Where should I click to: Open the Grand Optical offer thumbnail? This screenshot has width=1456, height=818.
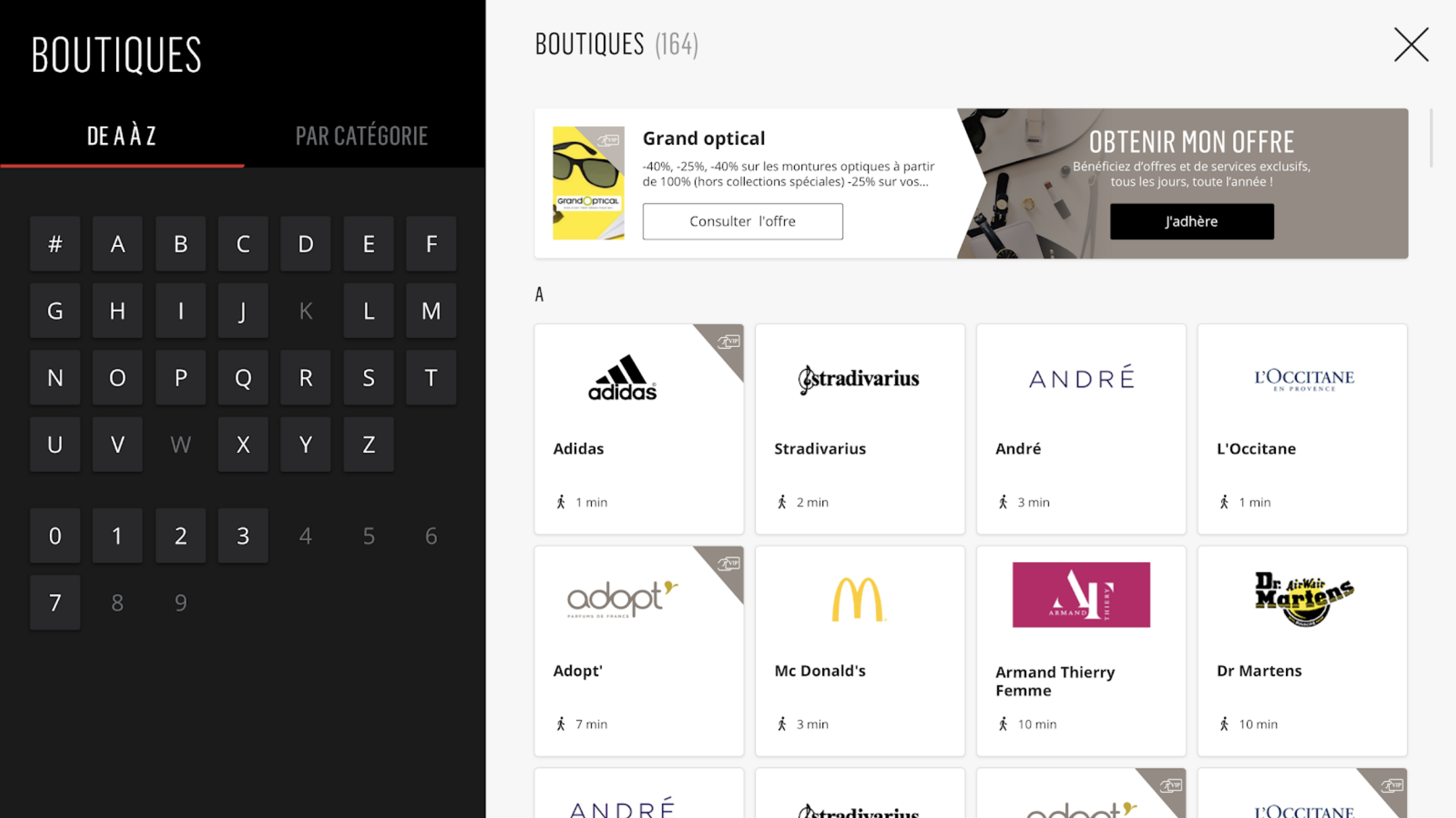click(x=589, y=183)
